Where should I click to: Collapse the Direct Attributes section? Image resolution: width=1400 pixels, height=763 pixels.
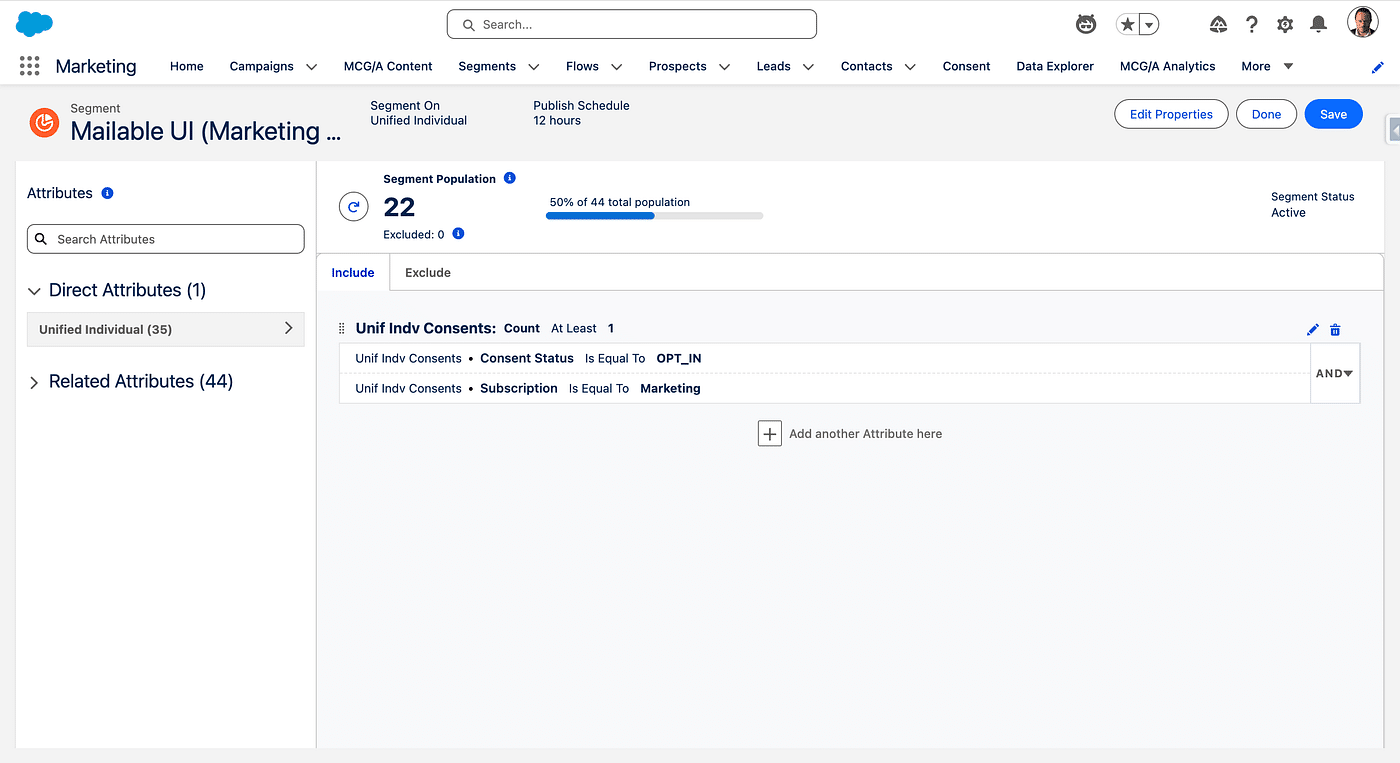point(34,291)
